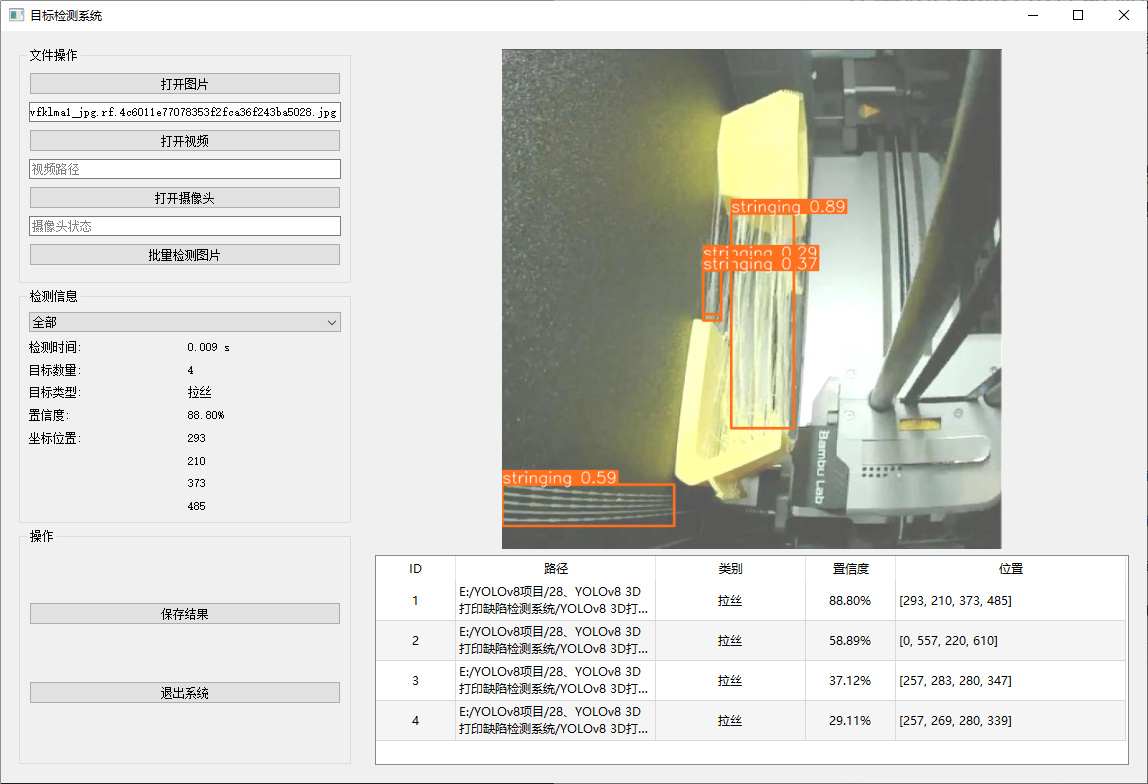This screenshot has height=784, width=1148.
Task: Focus the 视频路径 input field
Action: pos(184,169)
